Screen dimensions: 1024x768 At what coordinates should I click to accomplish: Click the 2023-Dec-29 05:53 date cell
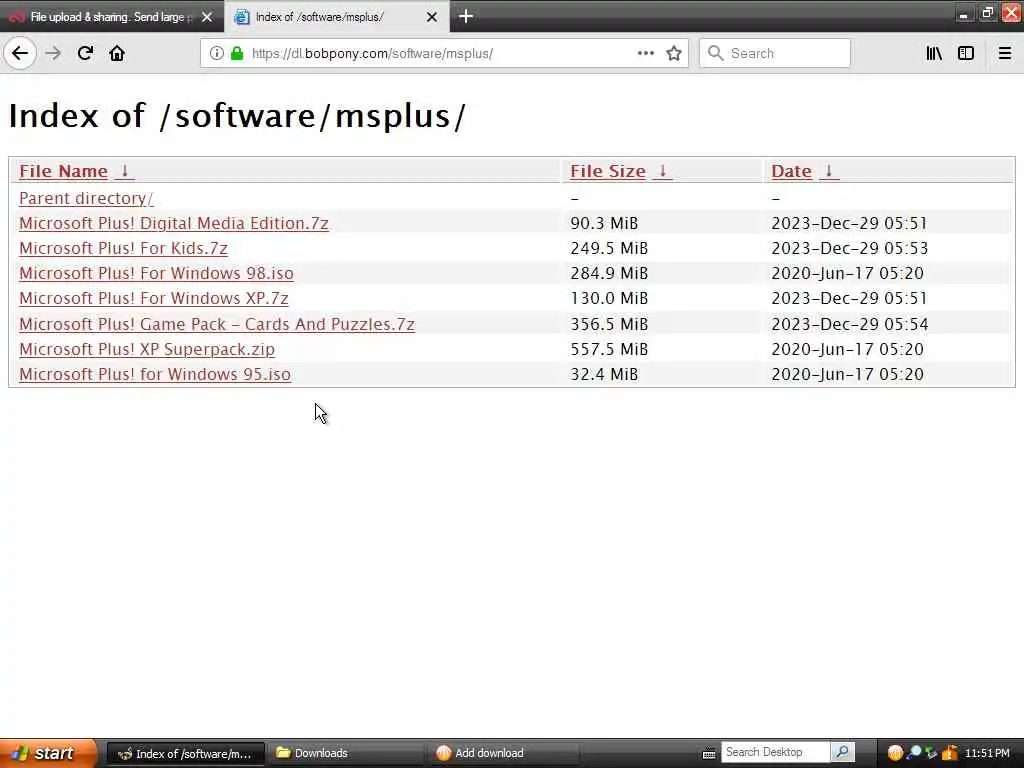click(850, 248)
